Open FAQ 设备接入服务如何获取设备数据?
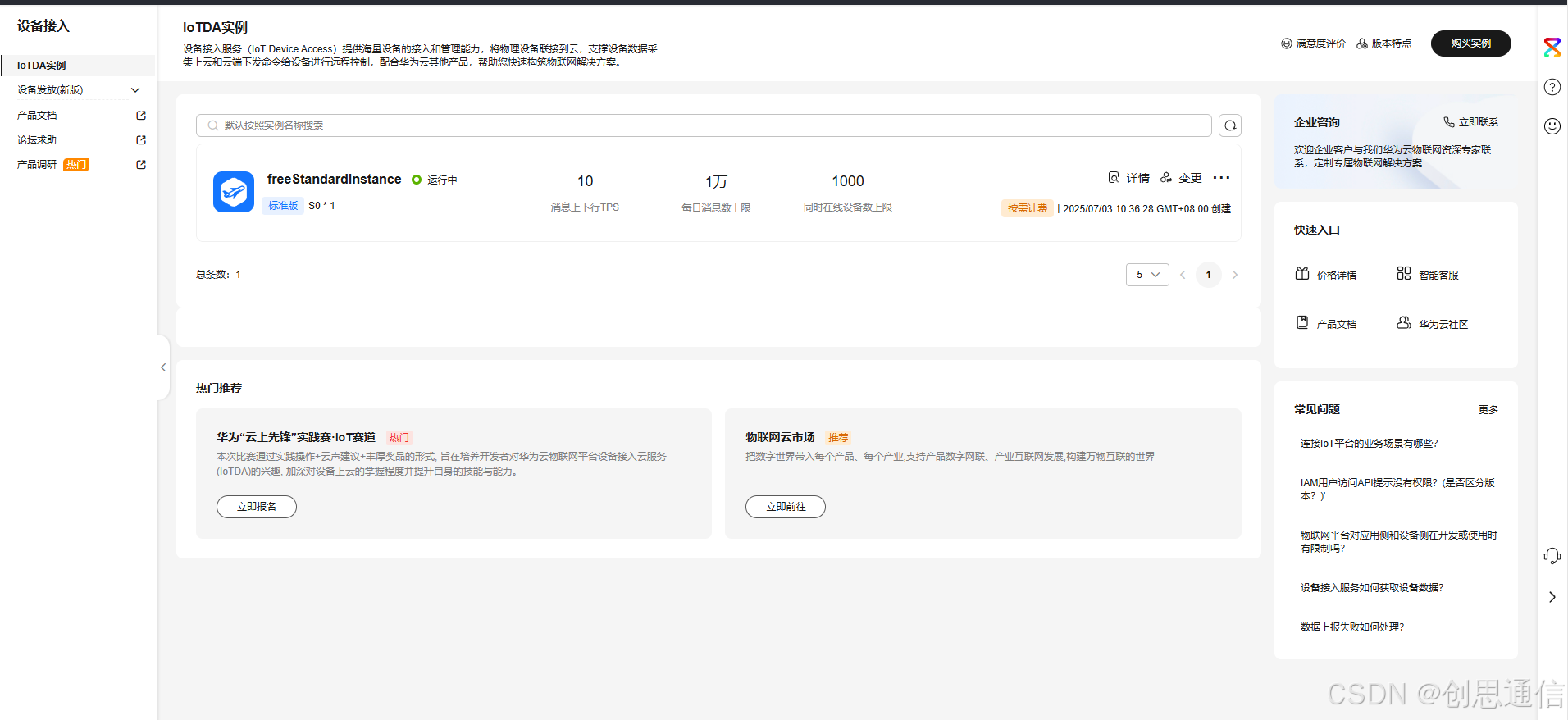Image resolution: width=1568 pixels, height=720 pixels. tap(1372, 588)
